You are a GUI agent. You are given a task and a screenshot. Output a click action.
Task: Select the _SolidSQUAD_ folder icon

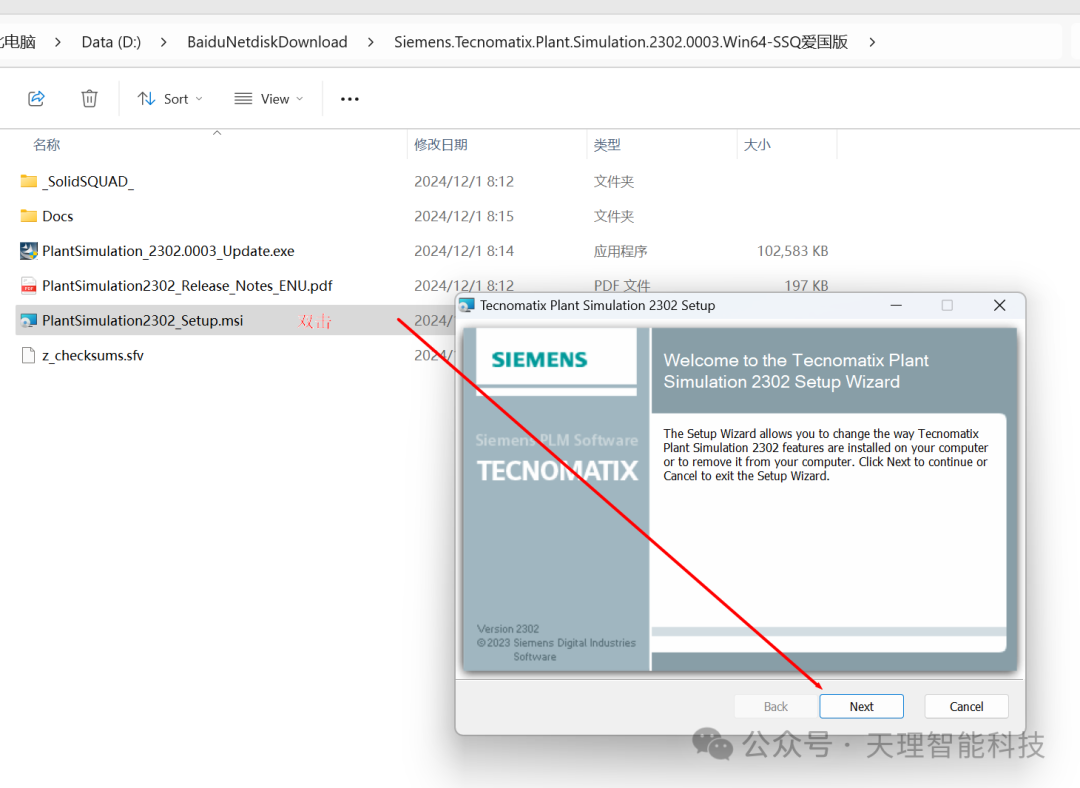pyautogui.click(x=28, y=181)
